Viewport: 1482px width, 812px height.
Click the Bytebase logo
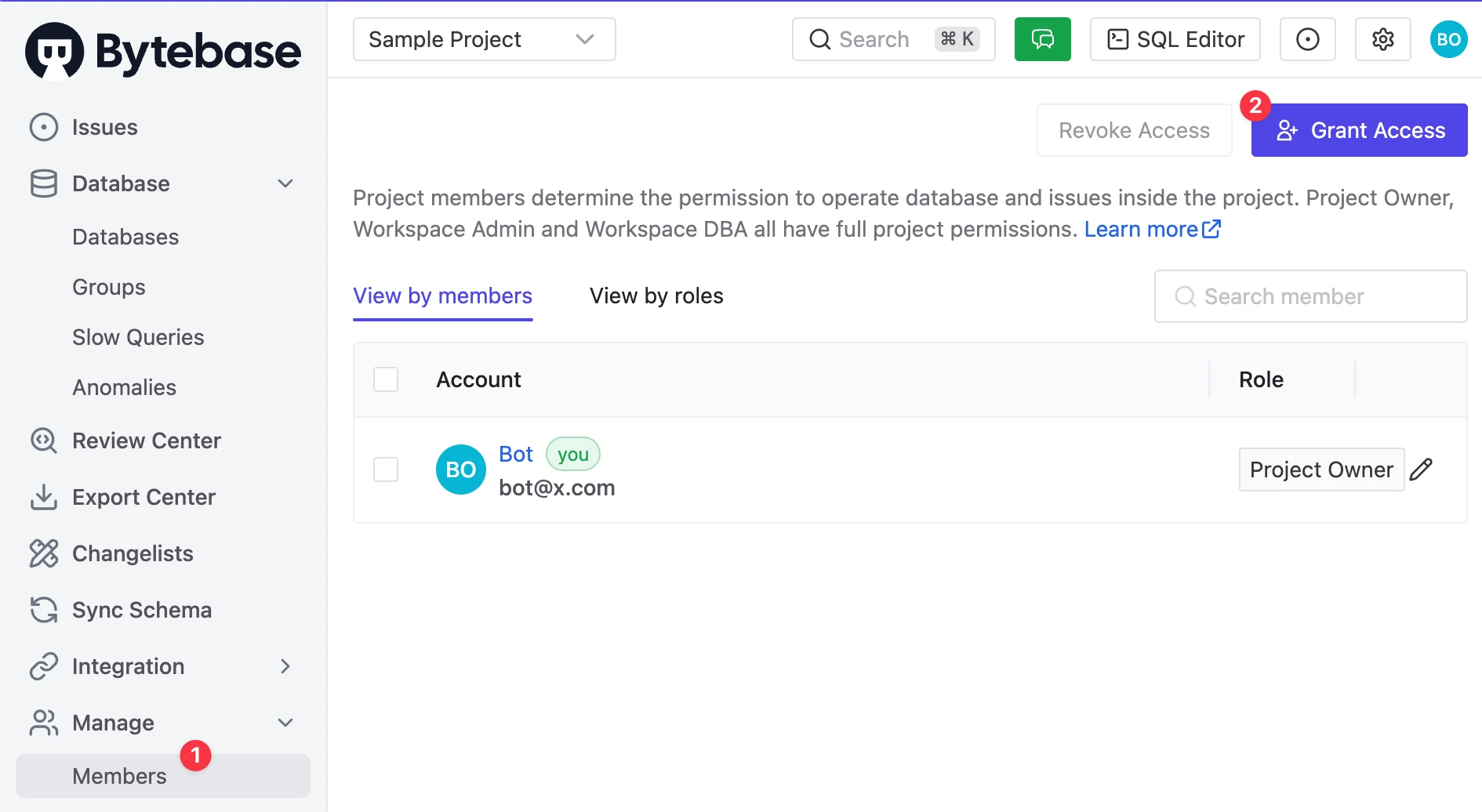pyautogui.click(x=163, y=51)
